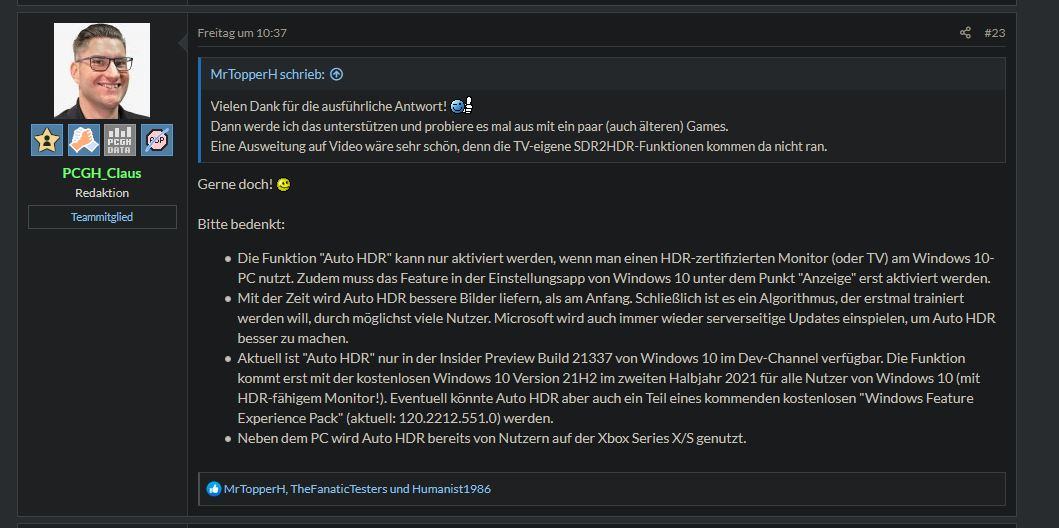
Task: Click the text 'Bitte bedenkt:'
Action: coord(241,224)
